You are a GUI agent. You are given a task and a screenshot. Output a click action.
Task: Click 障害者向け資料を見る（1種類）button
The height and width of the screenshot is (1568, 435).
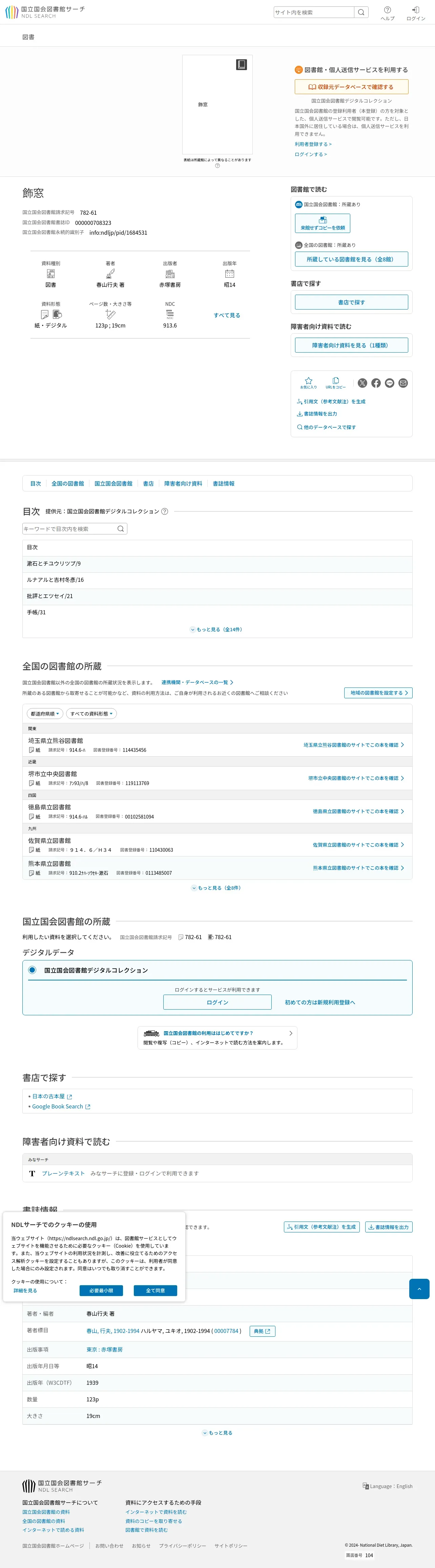coord(352,345)
